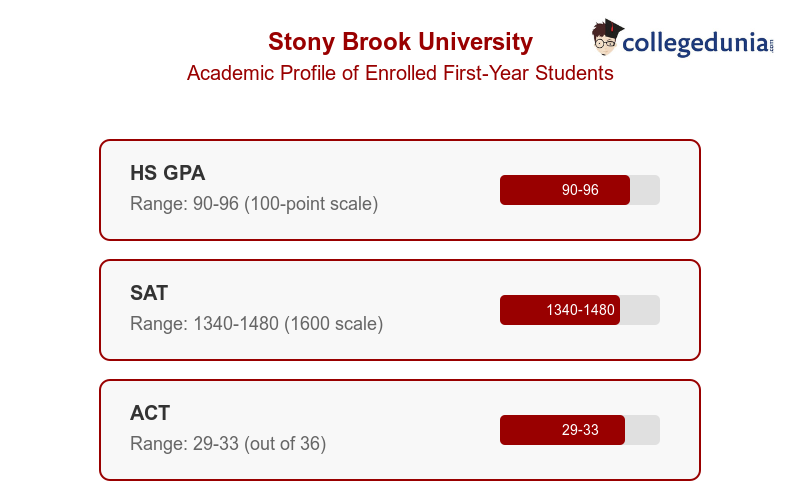Select the Stony Brook University title
Viewport: 800px width, 500px height.
click(x=400, y=42)
